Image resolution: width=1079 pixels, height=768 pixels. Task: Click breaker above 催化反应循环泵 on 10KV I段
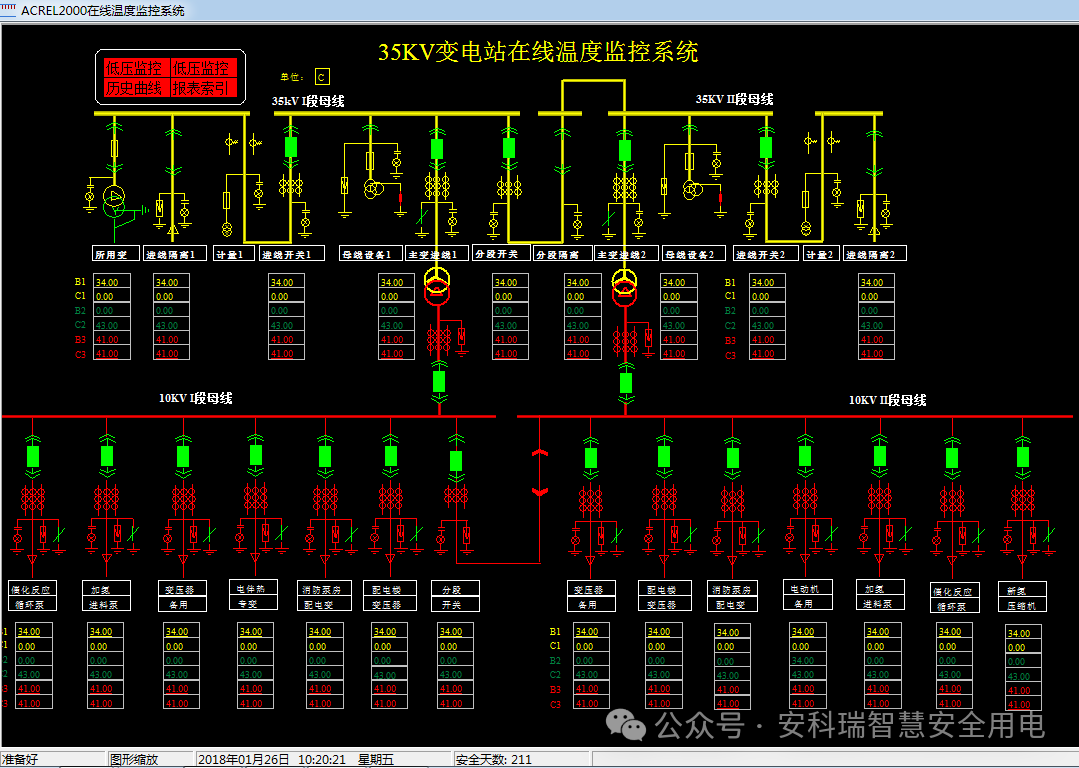pos(32,456)
